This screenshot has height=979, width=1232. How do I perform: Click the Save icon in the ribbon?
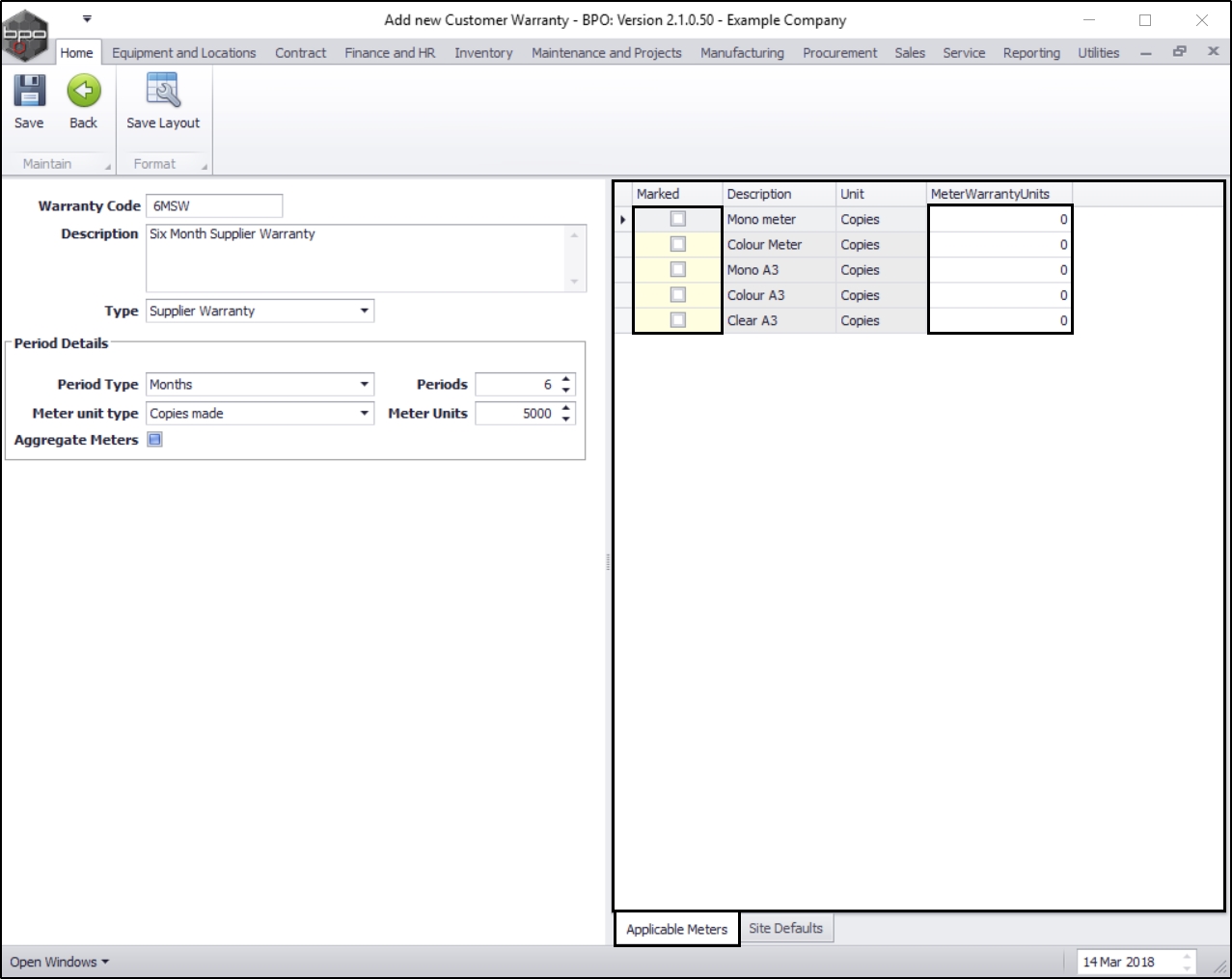29,92
